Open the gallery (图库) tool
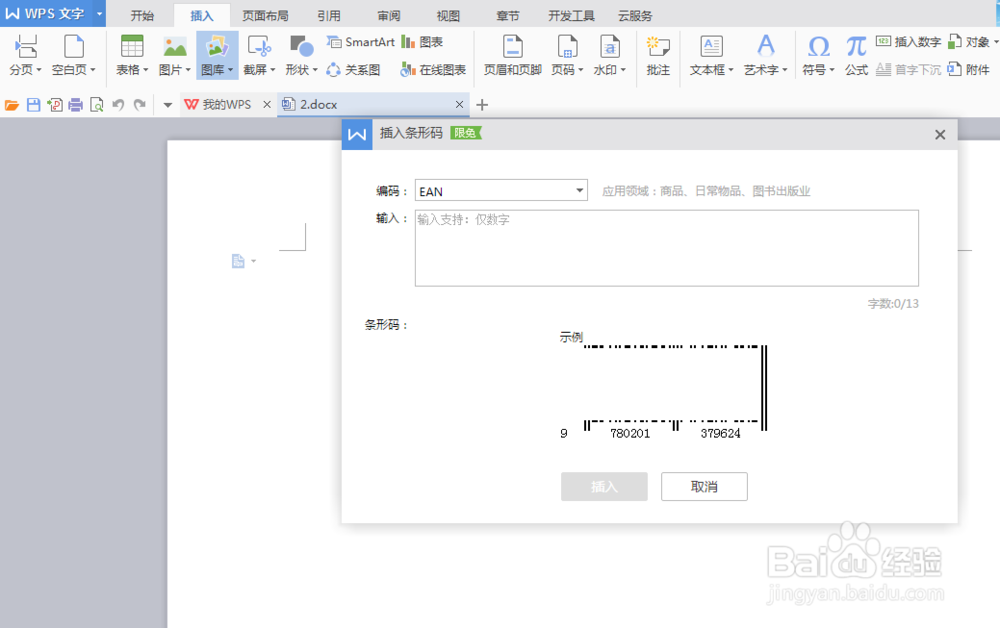 pyautogui.click(x=217, y=55)
